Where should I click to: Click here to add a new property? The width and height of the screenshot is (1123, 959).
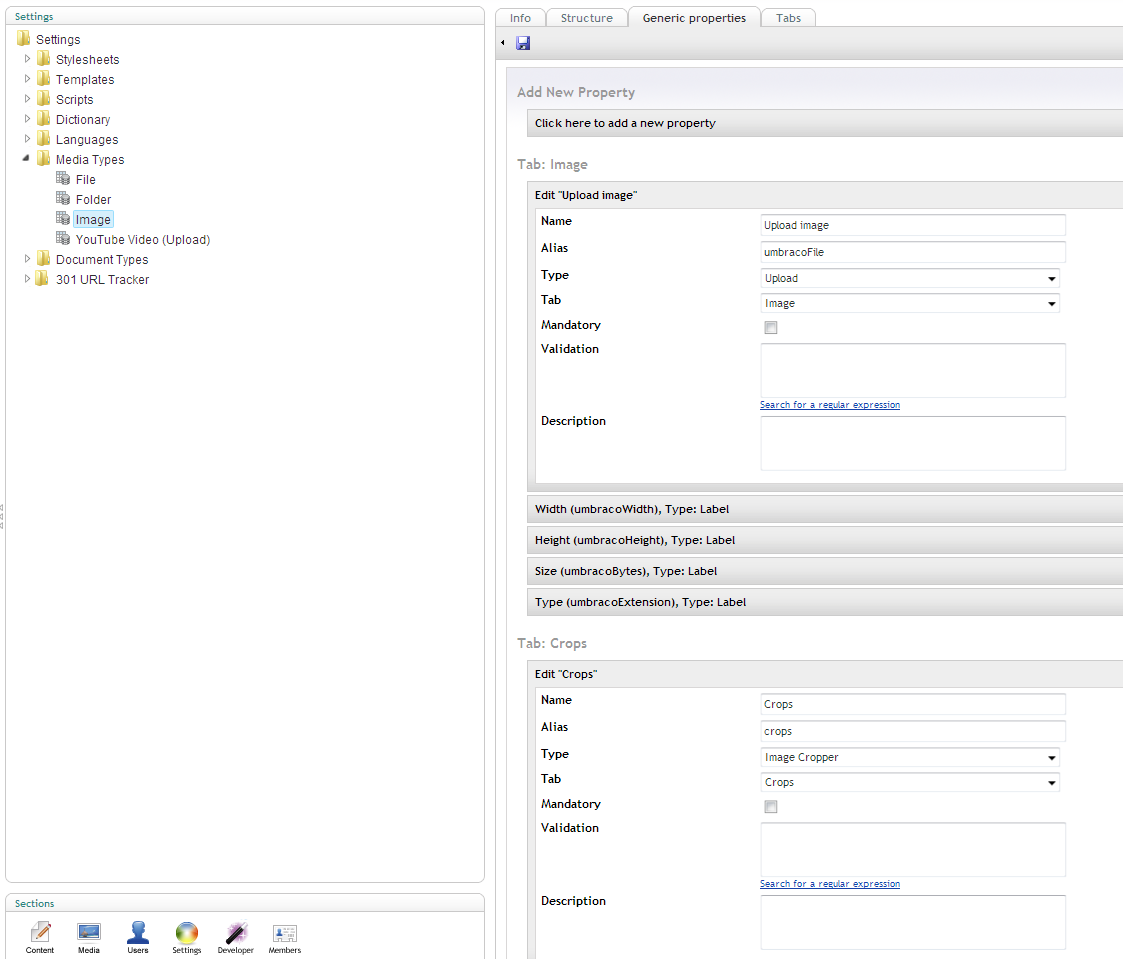[x=625, y=123]
